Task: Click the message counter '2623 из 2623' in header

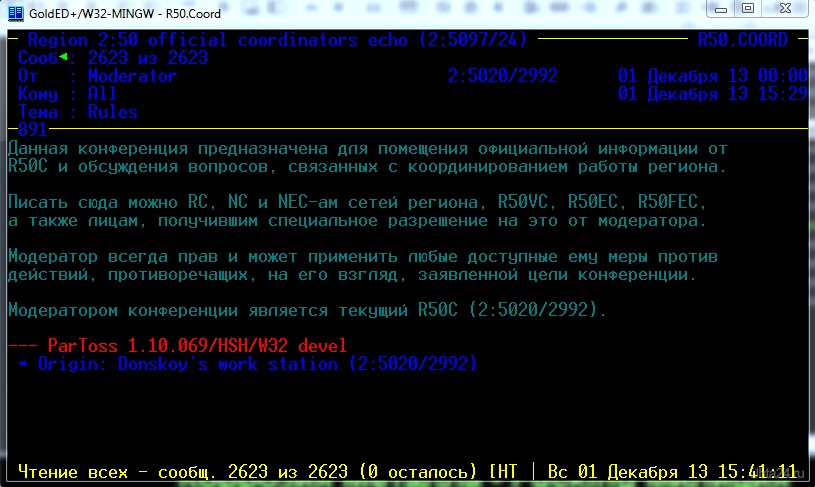Action: point(148,58)
